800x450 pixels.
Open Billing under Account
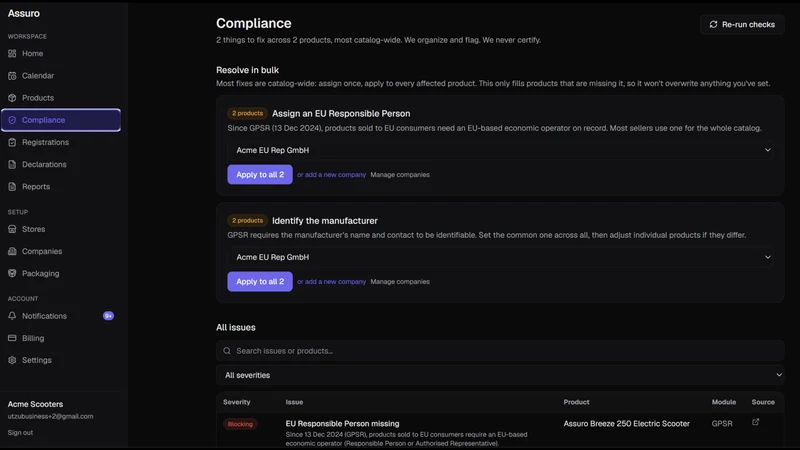(x=61, y=338)
